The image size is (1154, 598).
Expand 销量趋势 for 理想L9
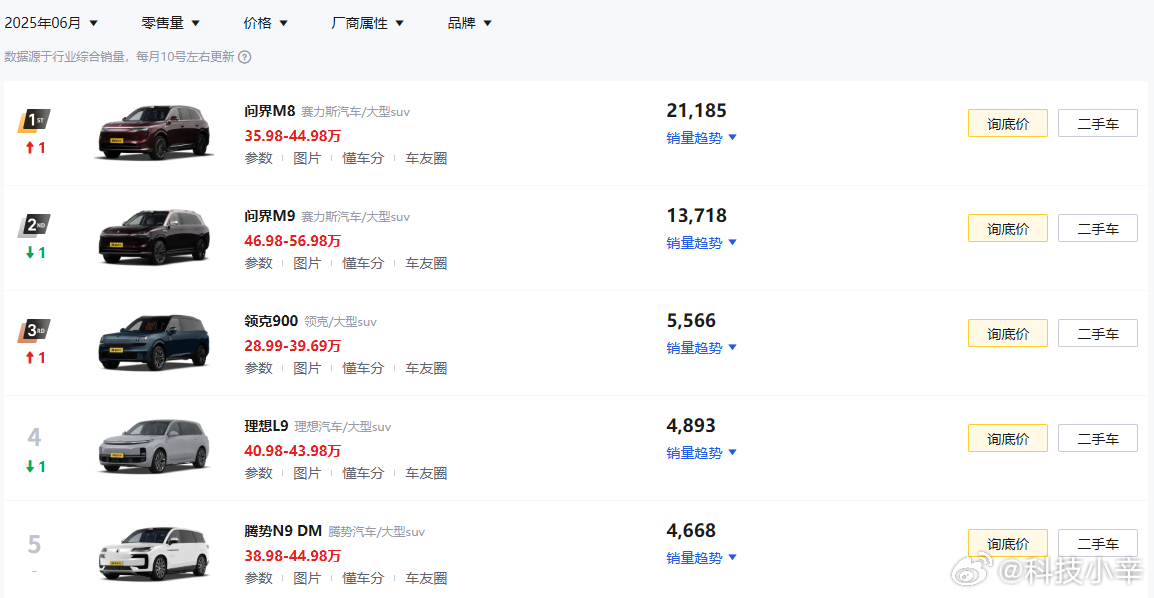pos(701,452)
